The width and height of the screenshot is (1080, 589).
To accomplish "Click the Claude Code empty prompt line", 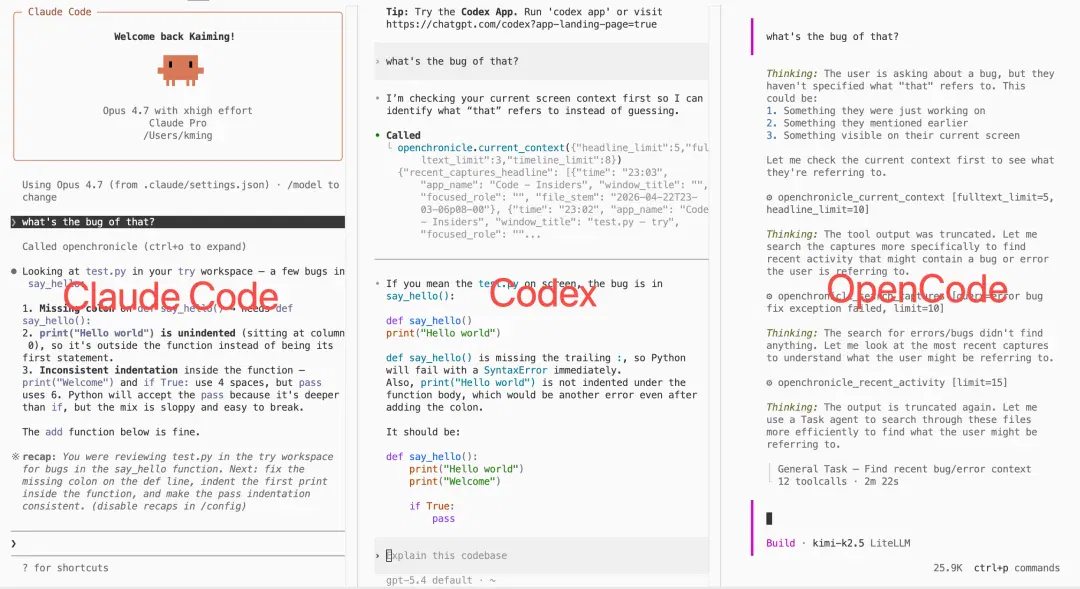I will tap(178, 544).
